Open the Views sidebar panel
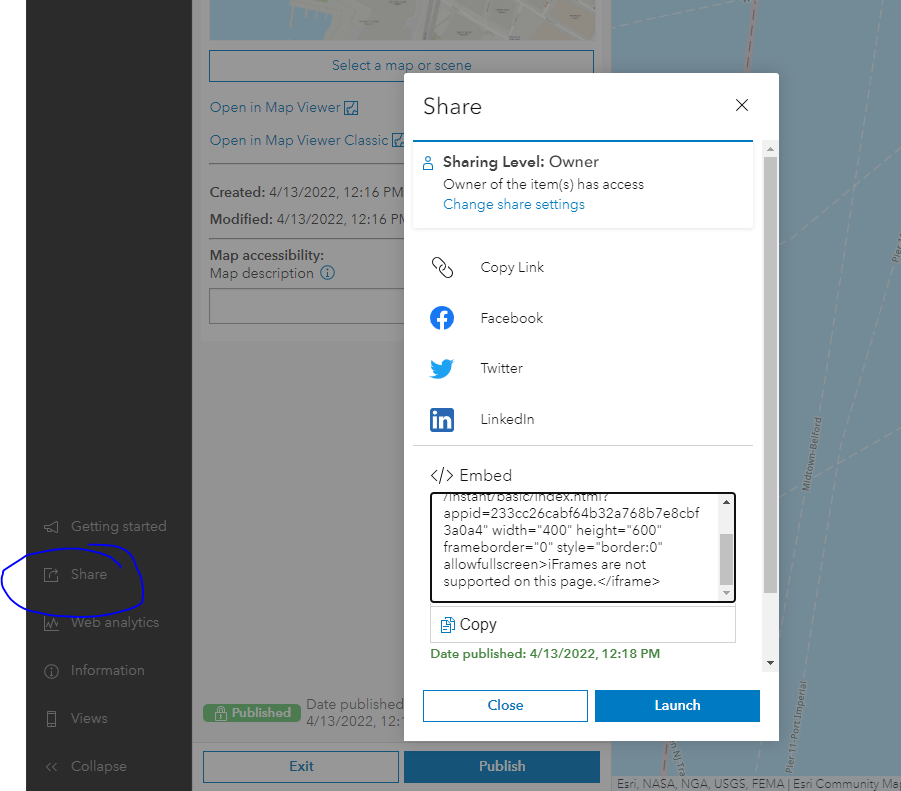The image size is (901, 791). tap(82, 718)
